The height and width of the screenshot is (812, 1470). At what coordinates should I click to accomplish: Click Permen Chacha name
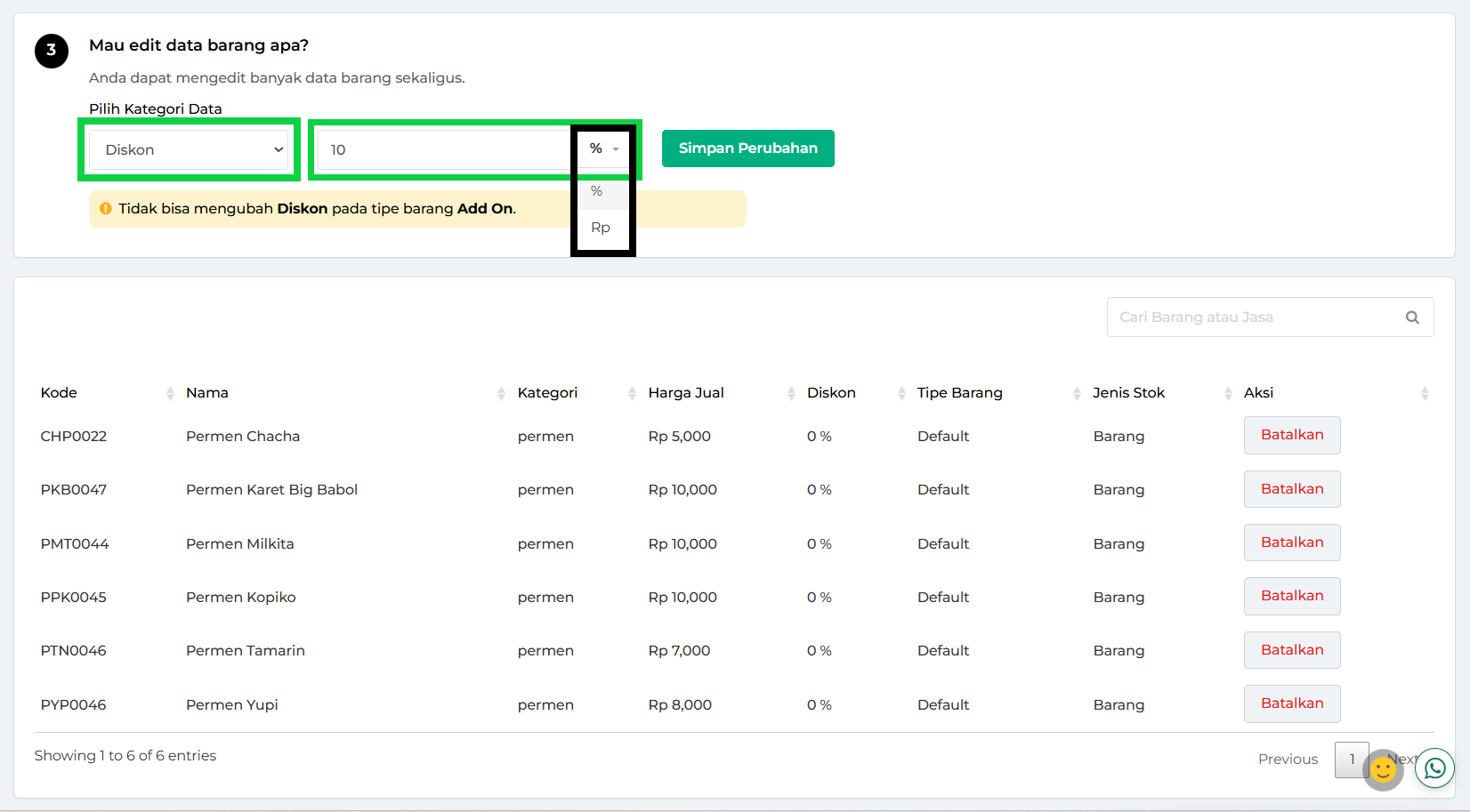[x=243, y=437]
